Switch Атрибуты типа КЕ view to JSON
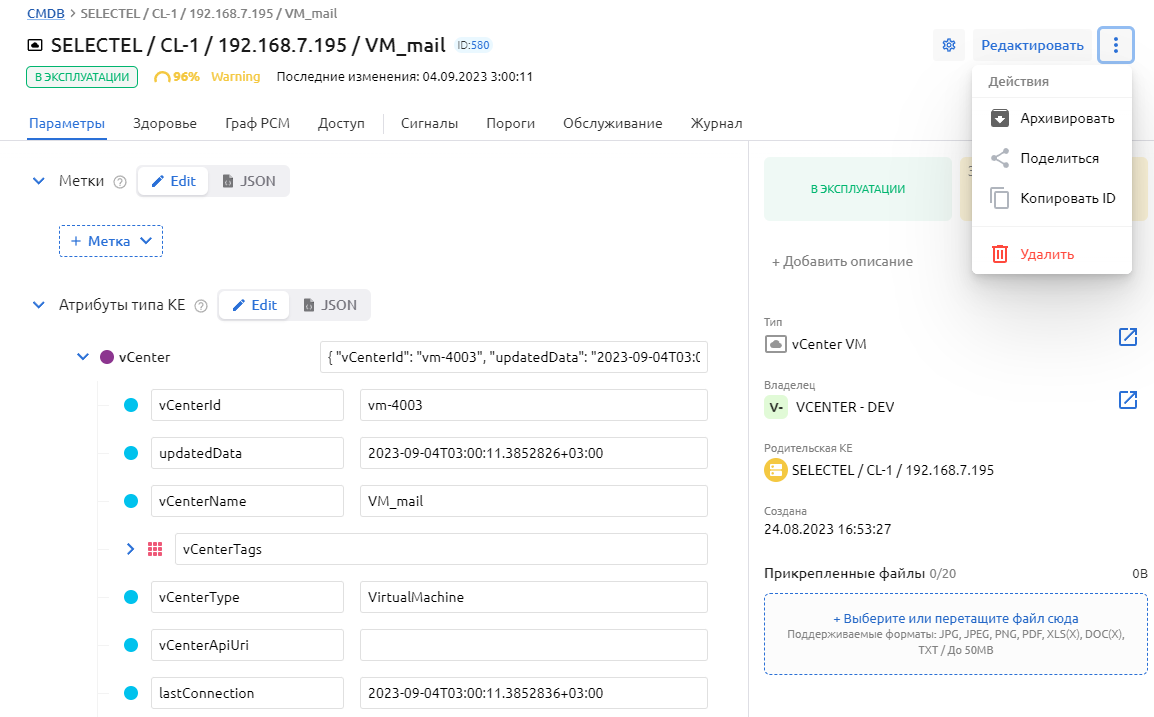 click(330, 305)
